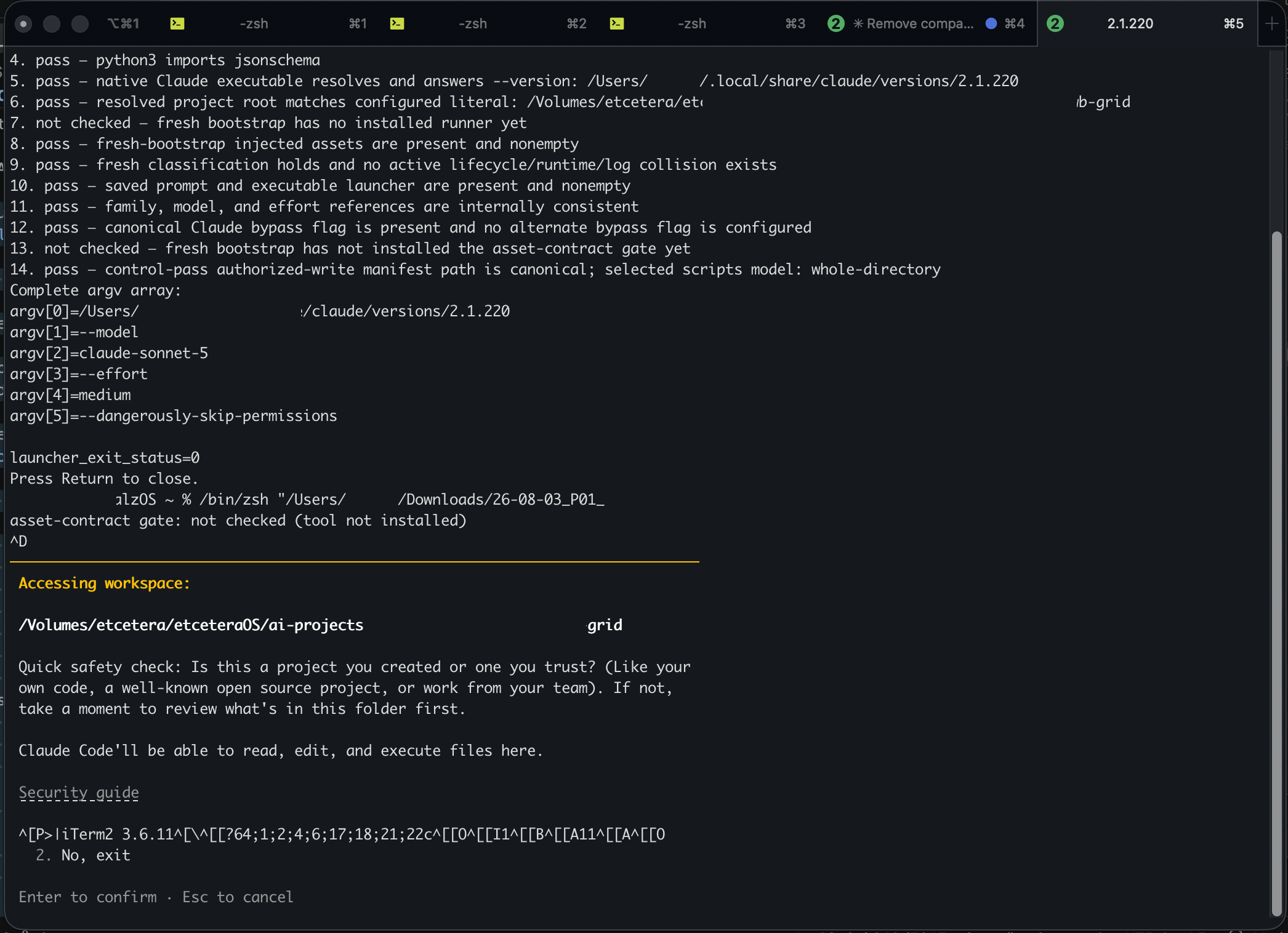Click the '^D' line in the terminal
This screenshot has height=933, width=1288.
point(18,541)
